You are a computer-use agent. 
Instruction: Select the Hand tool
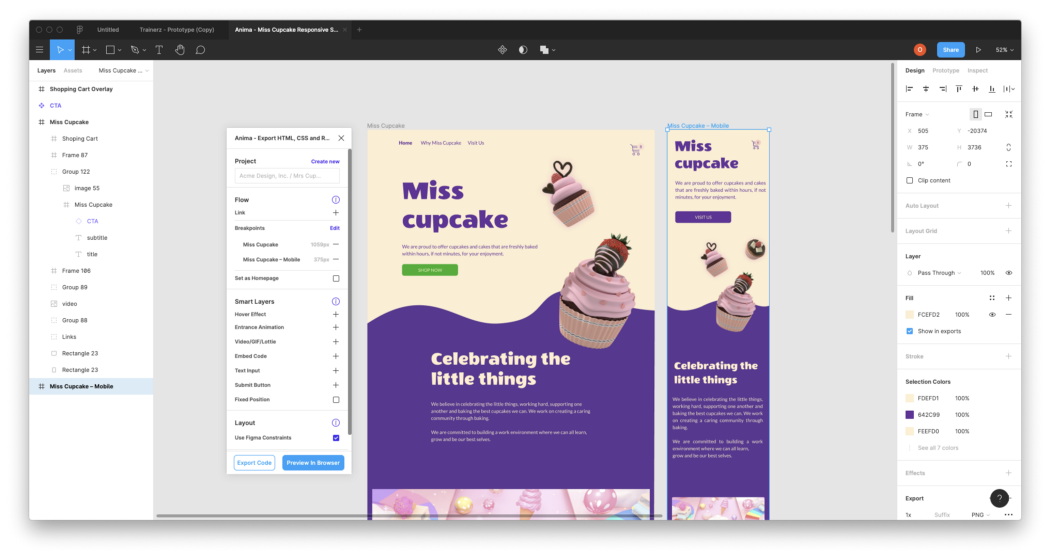[179, 50]
